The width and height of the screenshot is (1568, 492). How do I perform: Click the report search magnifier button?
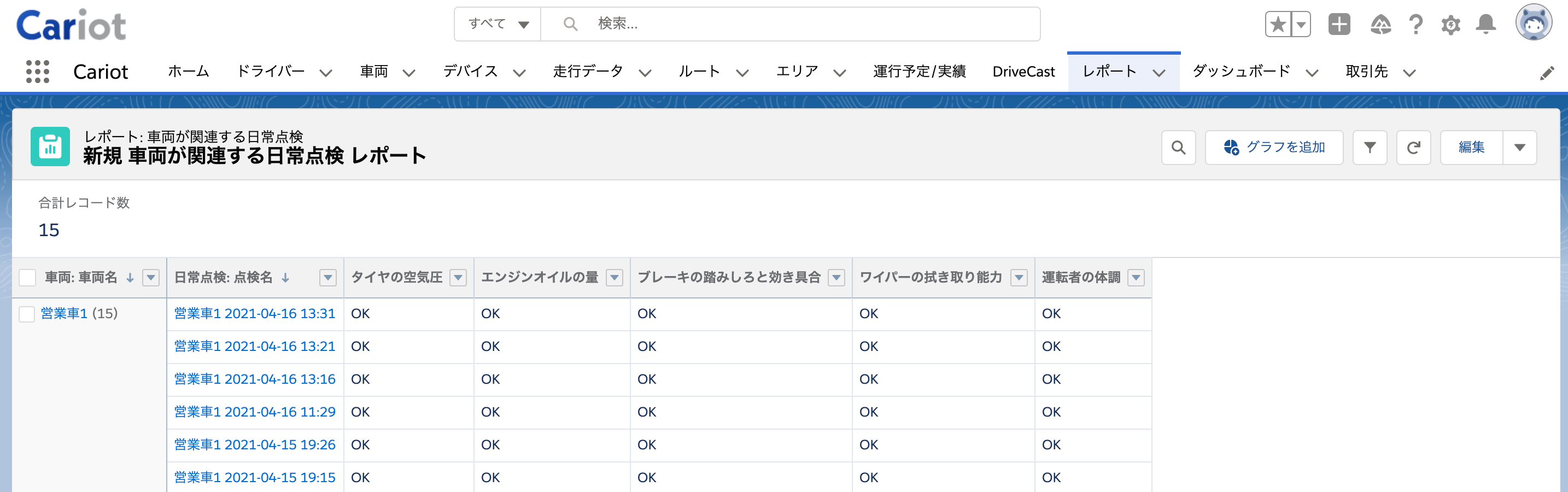tap(1178, 148)
